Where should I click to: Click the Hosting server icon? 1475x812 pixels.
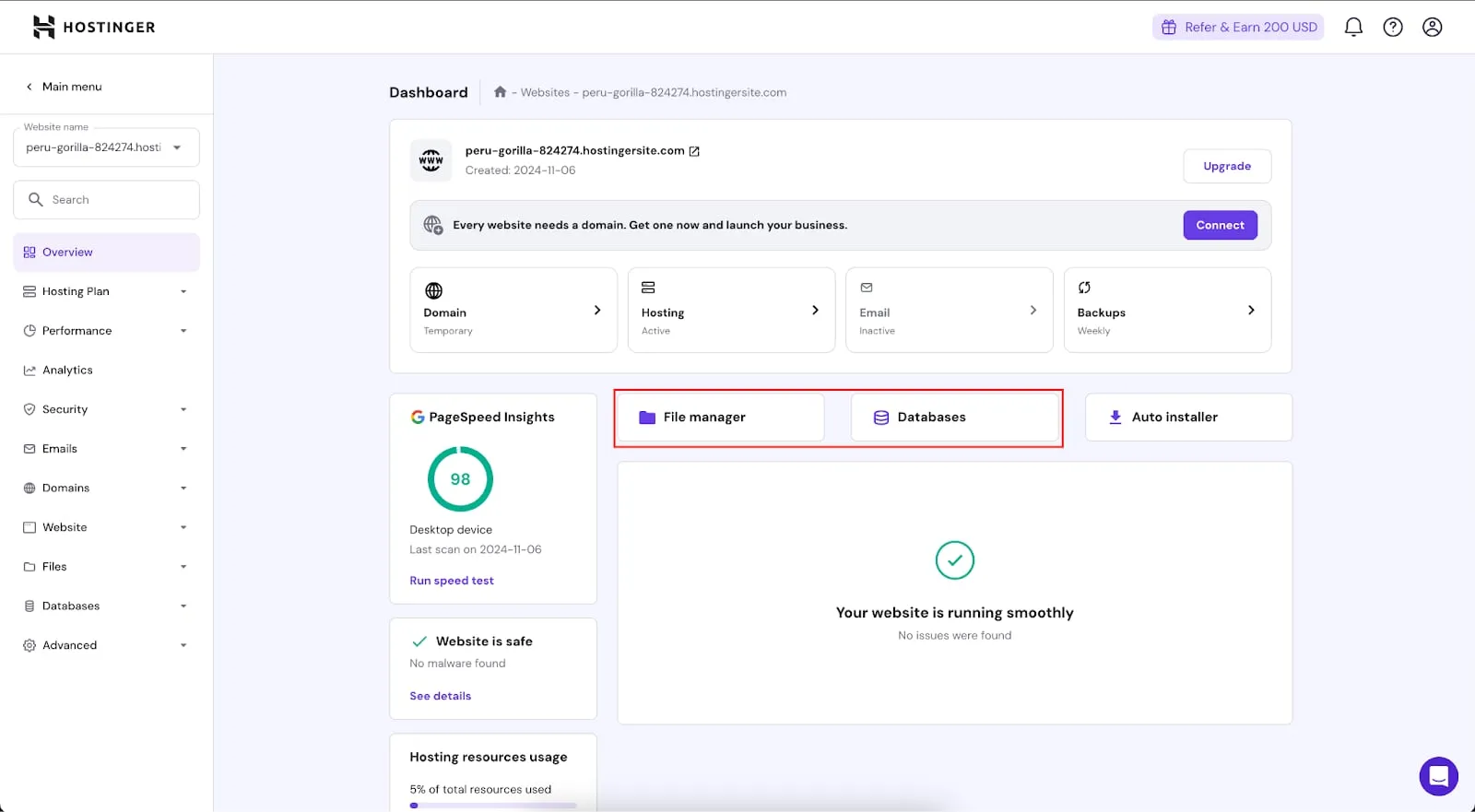click(x=648, y=288)
